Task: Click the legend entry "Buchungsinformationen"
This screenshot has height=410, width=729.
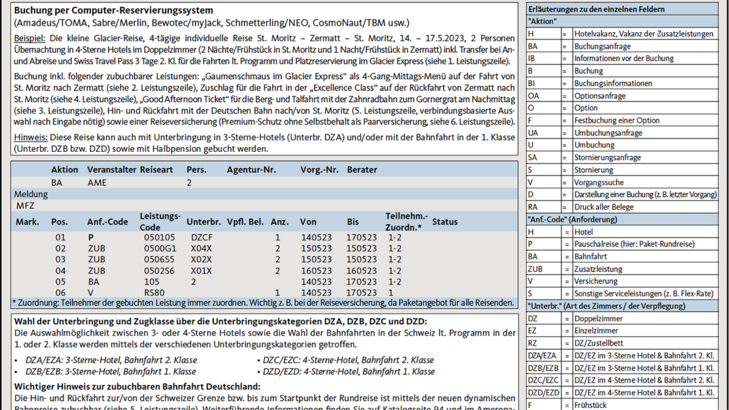Action: point(613,84)
